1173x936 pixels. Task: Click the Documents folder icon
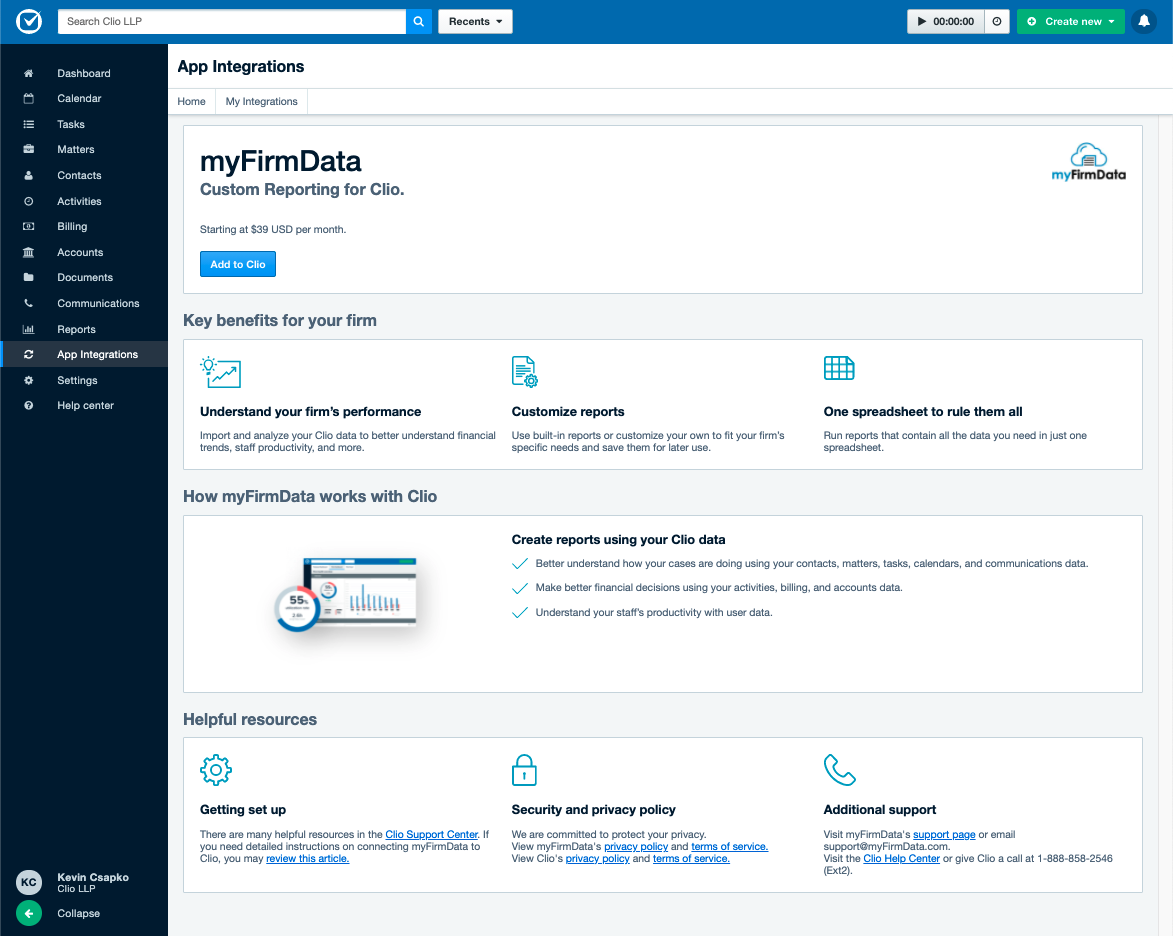28,277
